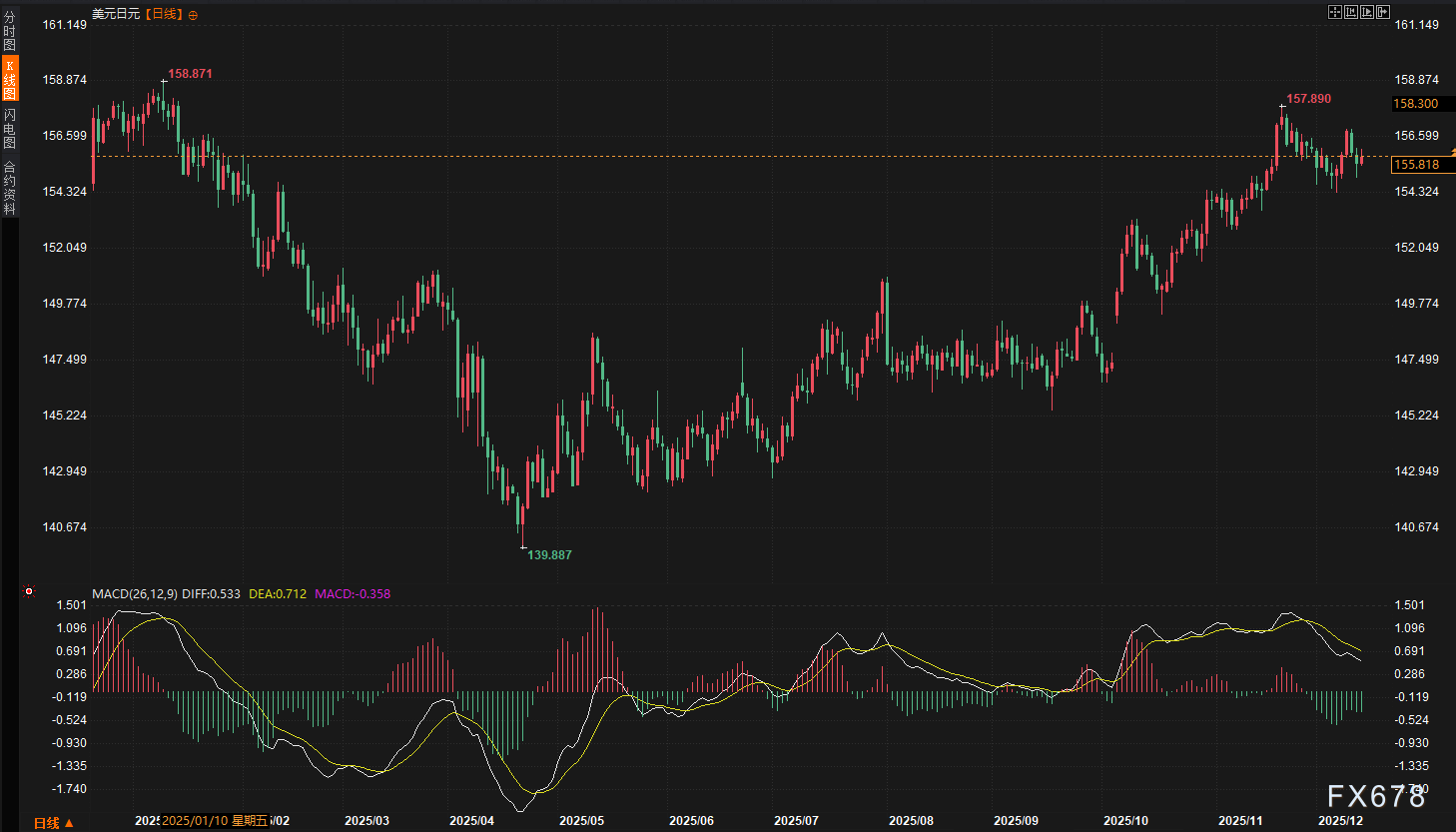The height and width of the screenshot is (832, 1456).
Task: Click the jump-to-start chart axis icon
Action: tap(1351, 12)
